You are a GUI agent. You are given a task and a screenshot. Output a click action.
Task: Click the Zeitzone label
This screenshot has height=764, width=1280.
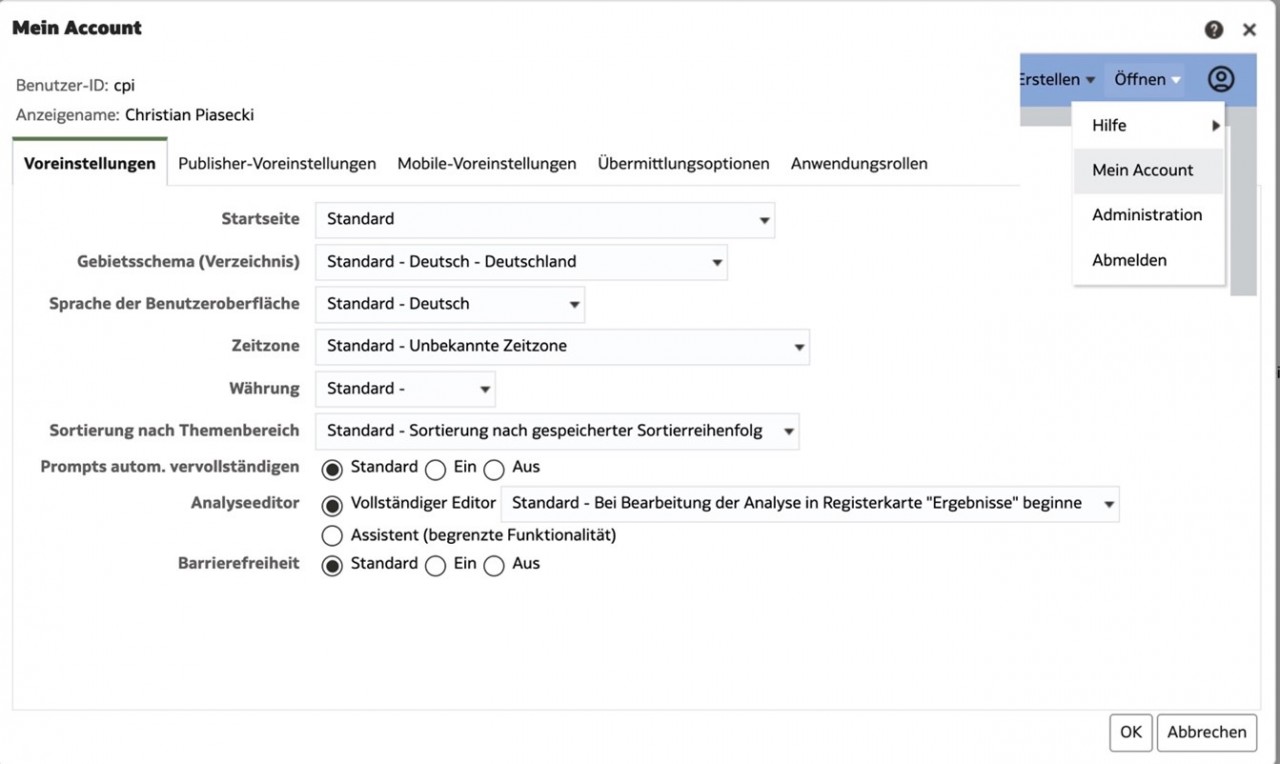(x=265, y=345)
